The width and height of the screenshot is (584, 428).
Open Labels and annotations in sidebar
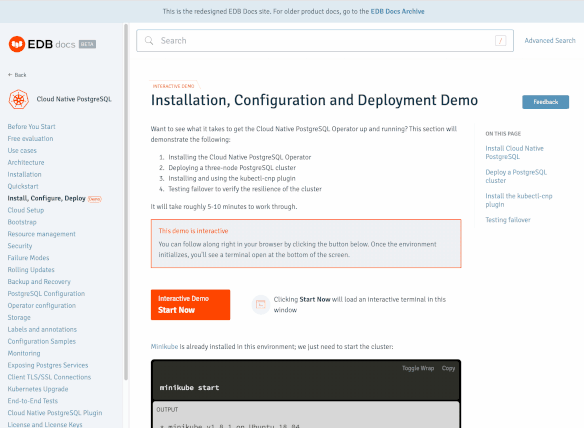point(42,329)
